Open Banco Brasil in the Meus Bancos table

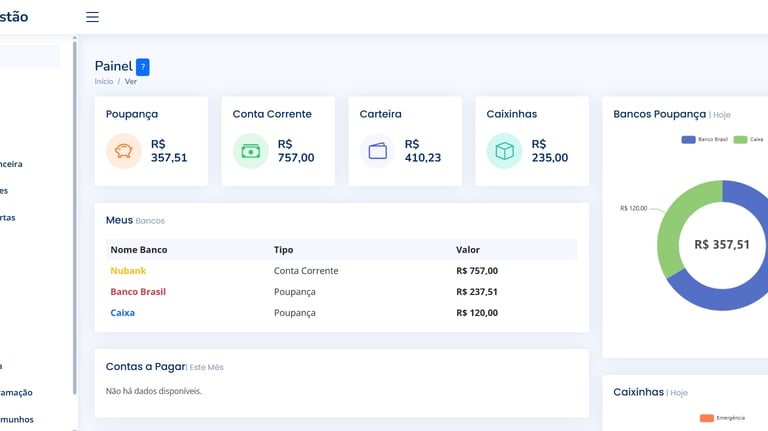click(138, 292)
